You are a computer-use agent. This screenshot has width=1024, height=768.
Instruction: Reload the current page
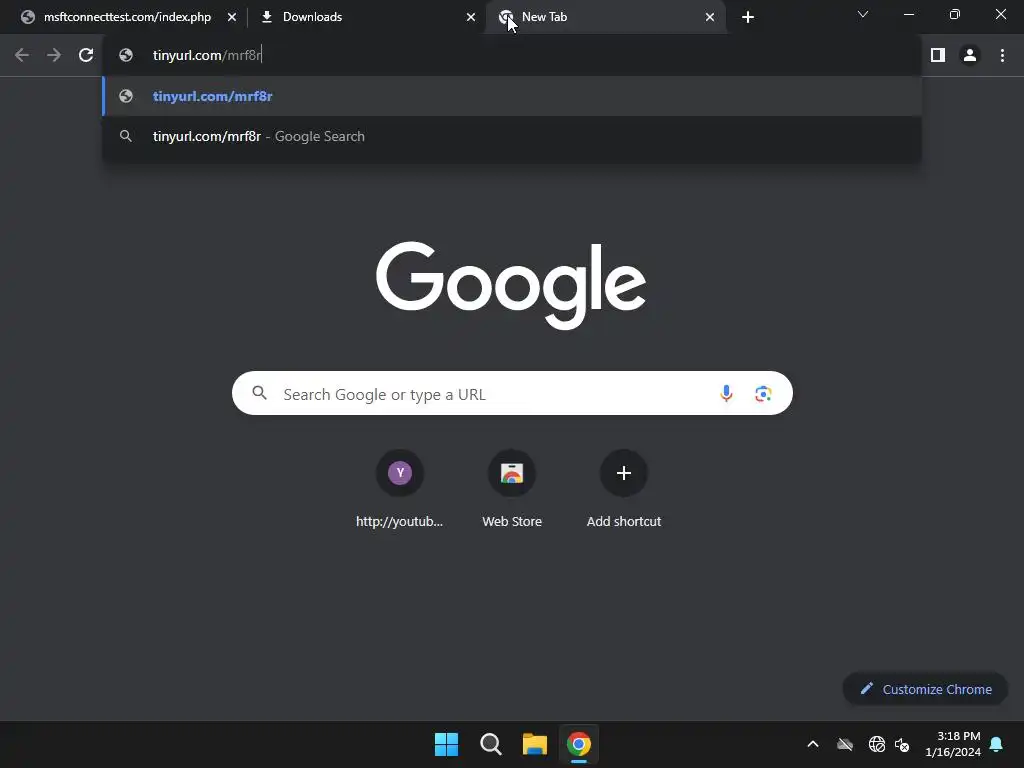tap(86, 56)
